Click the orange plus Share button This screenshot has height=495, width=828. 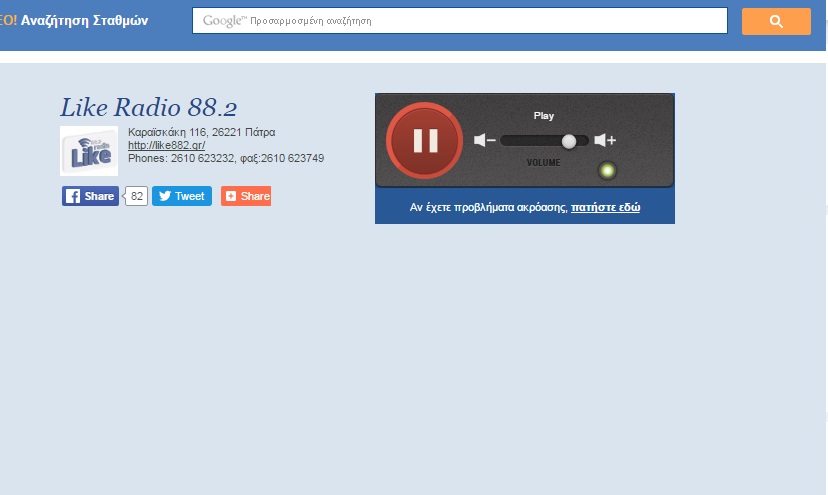(x=246, y=196)
